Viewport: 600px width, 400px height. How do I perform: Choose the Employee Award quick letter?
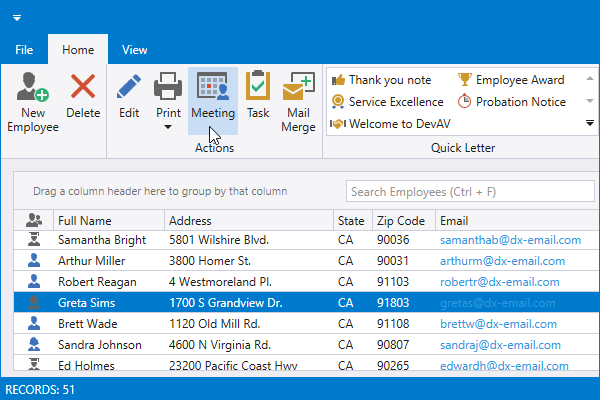[511, 80]
